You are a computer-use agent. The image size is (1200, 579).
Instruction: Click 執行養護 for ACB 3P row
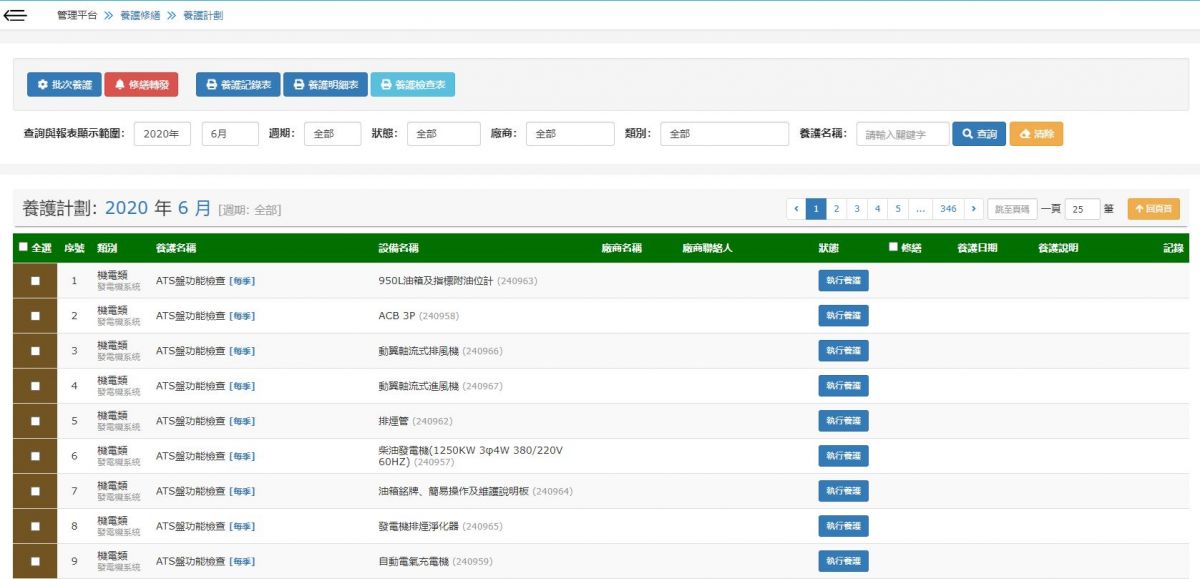(843, 316)
